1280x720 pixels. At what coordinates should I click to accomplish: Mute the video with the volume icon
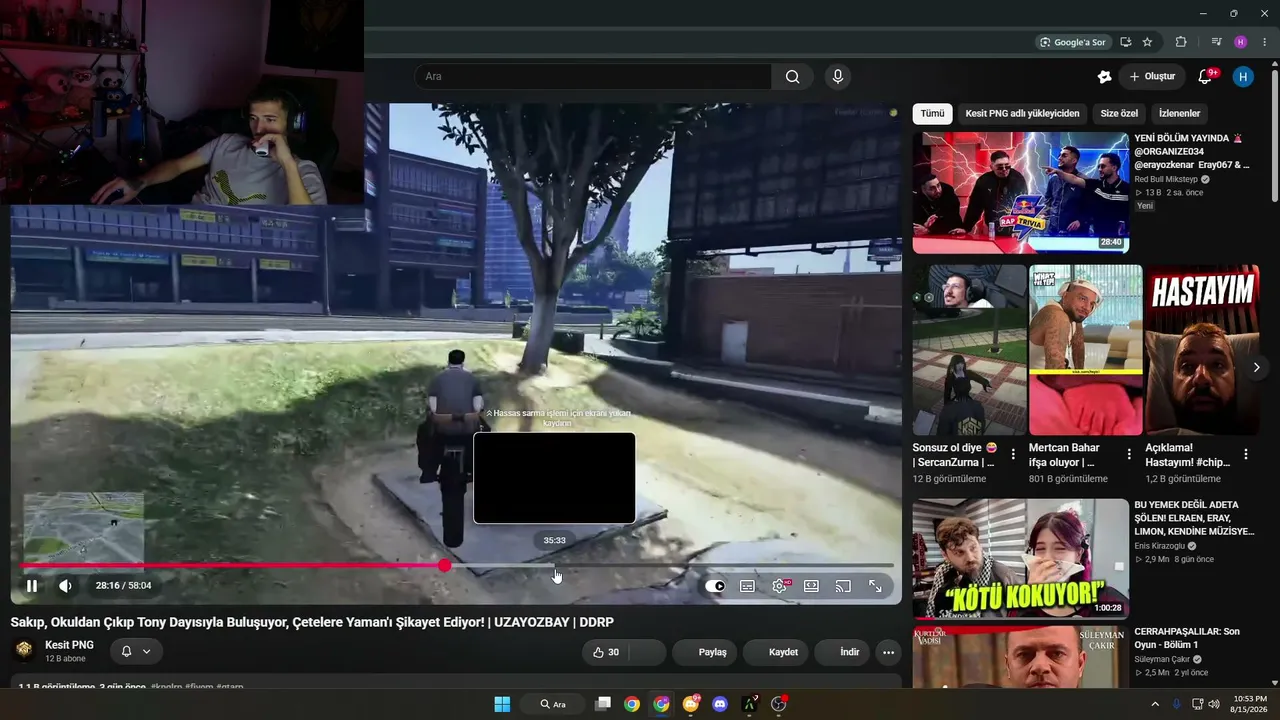[65, 586]
